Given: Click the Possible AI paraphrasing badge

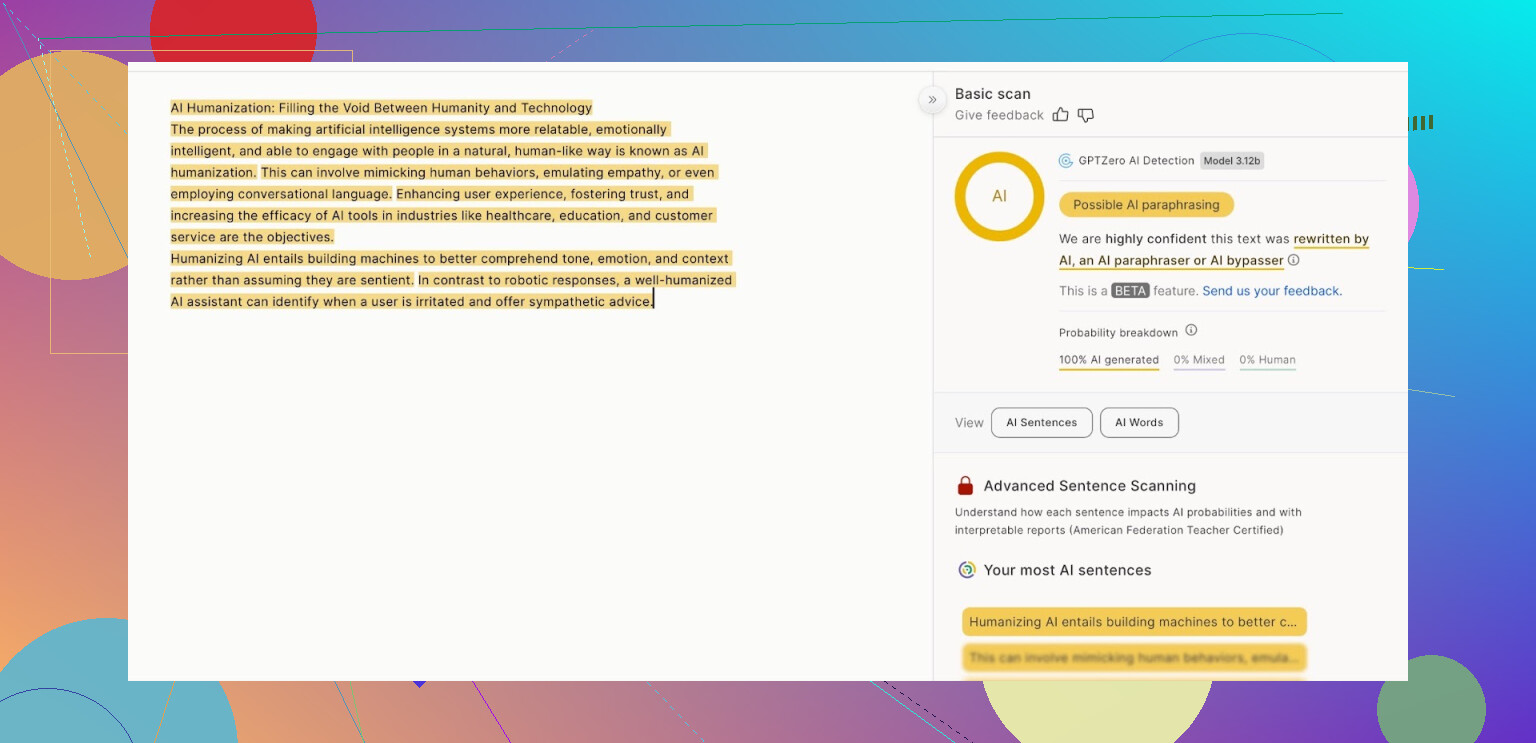Looking at the screenshot, I should (1146, 205).
